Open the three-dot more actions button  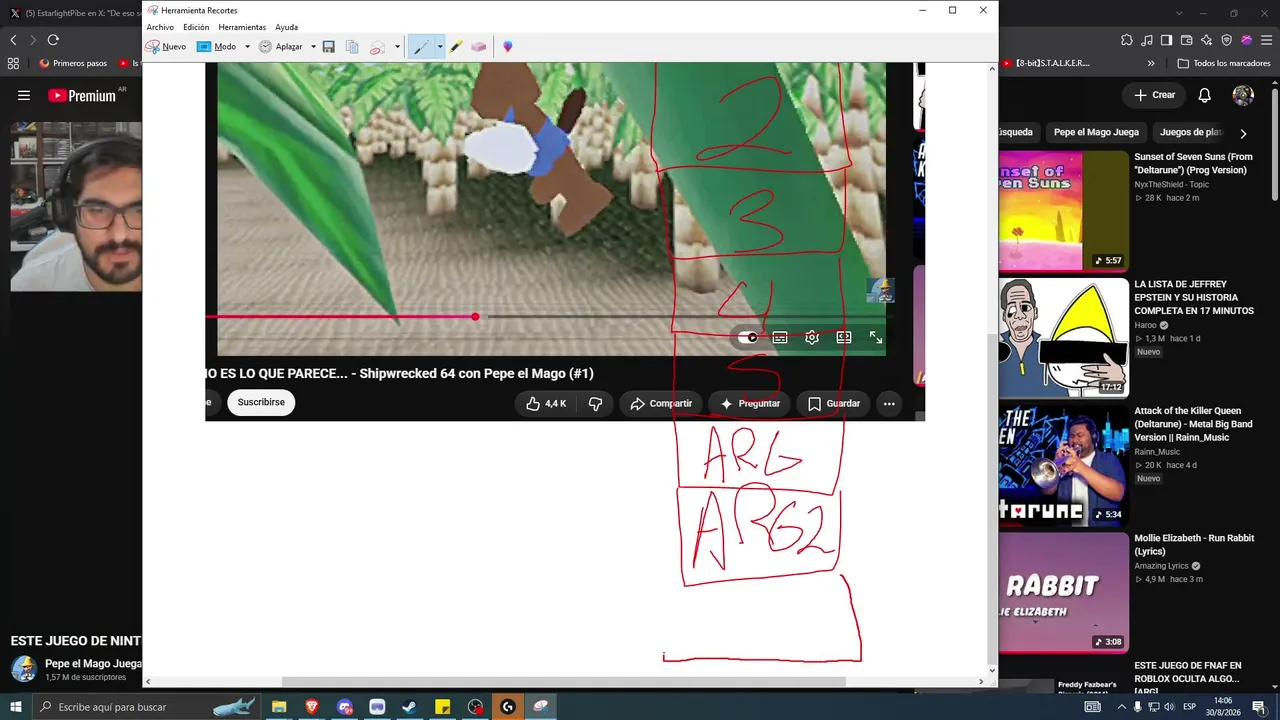click(x=889, y=404)
